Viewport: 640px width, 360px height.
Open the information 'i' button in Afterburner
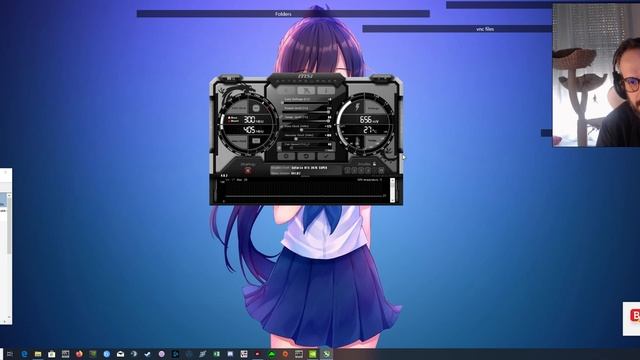pos(326,91)
